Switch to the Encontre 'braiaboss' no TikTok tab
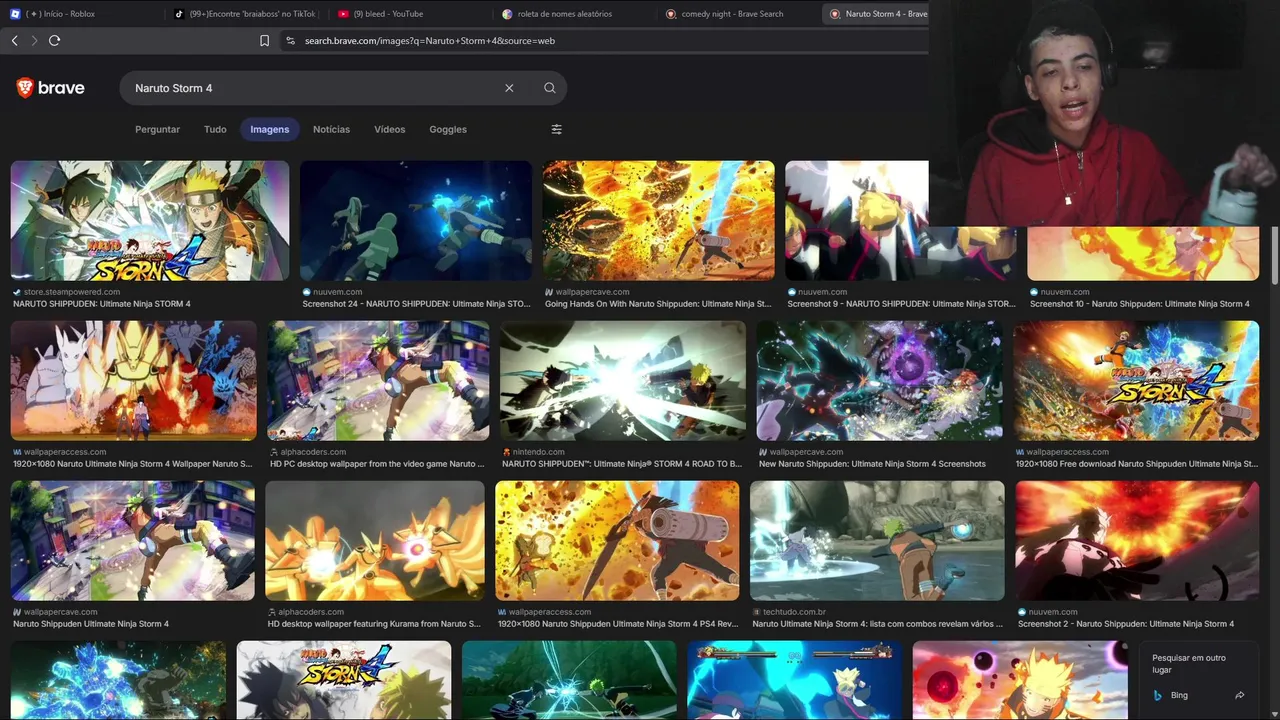This screenshot has height=720, width=1280. coord(246,14)
